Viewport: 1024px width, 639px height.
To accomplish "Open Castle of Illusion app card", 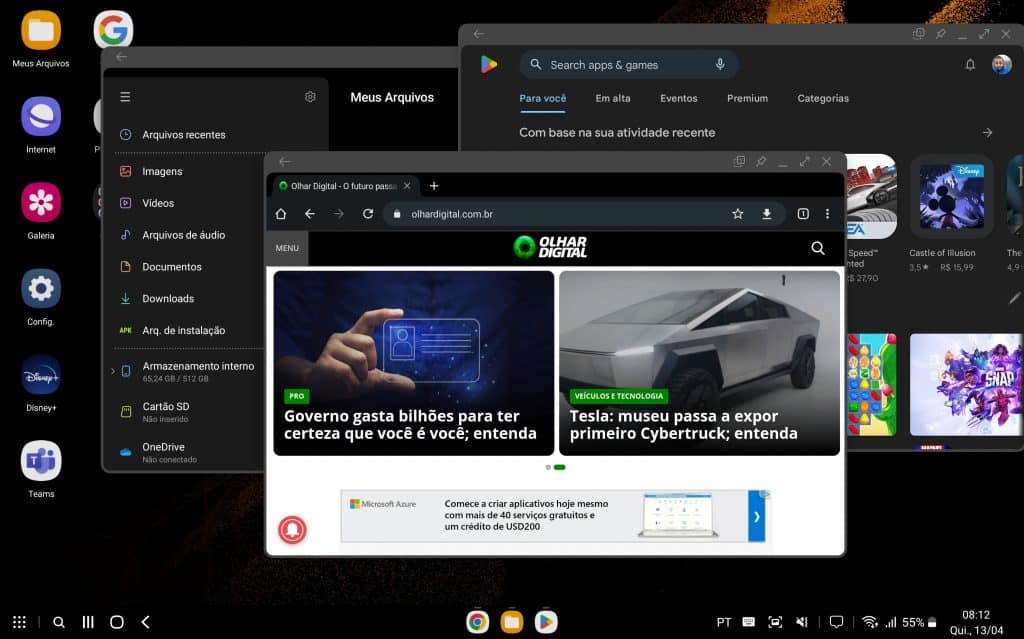I will pos(951,213).
